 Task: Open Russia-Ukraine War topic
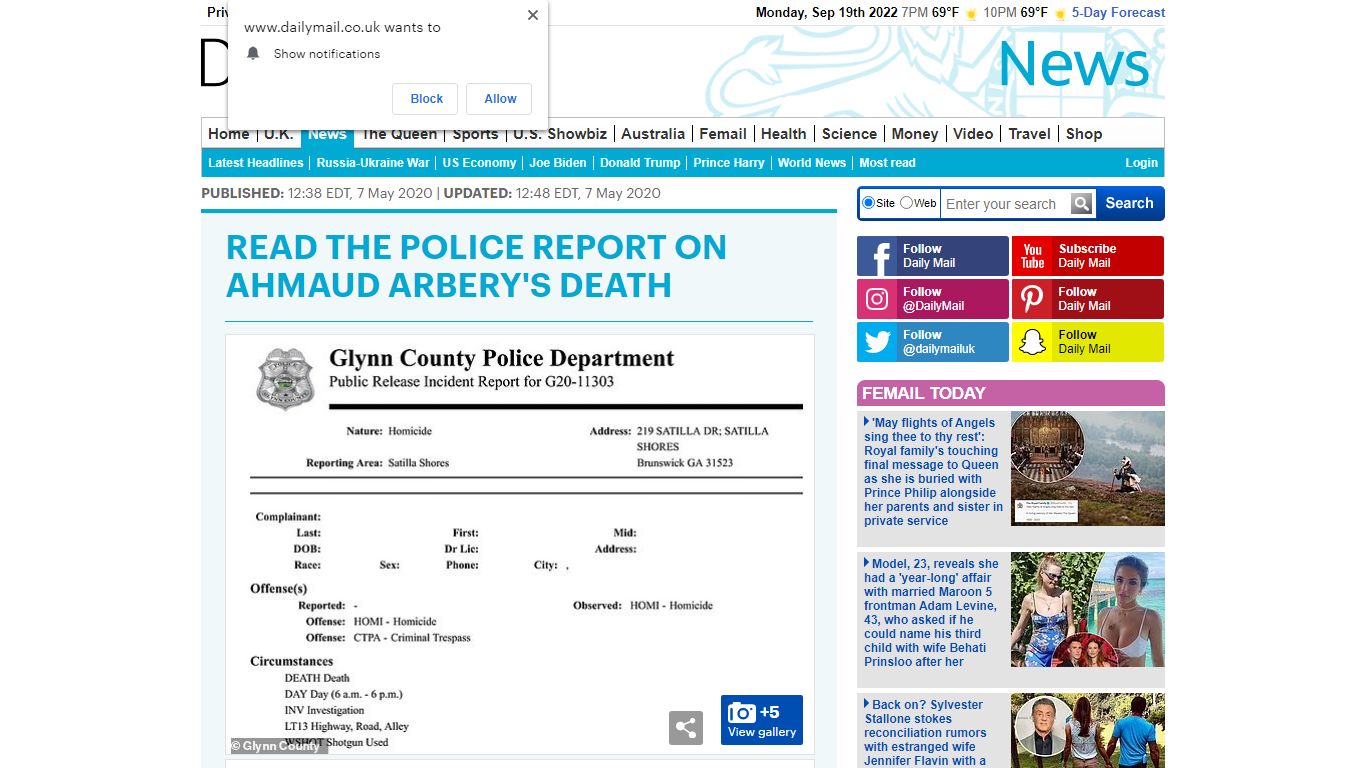point(373,163)
